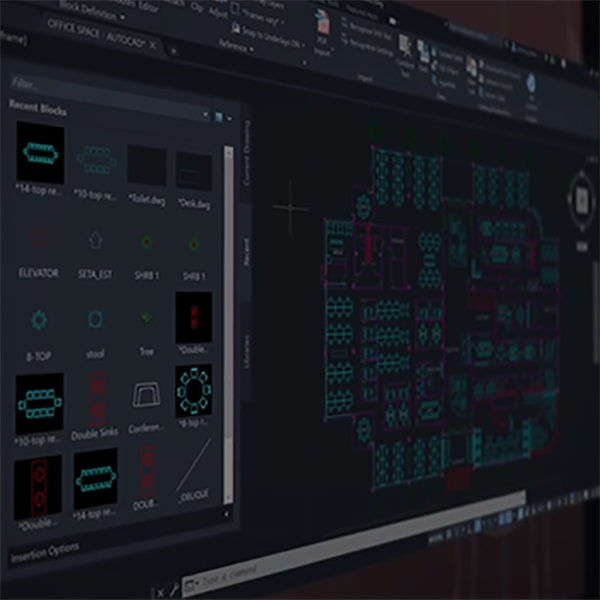This screenshot has width=600, height=600.
Task: Choose the _OBLIQUE line block
Action: 194,471
